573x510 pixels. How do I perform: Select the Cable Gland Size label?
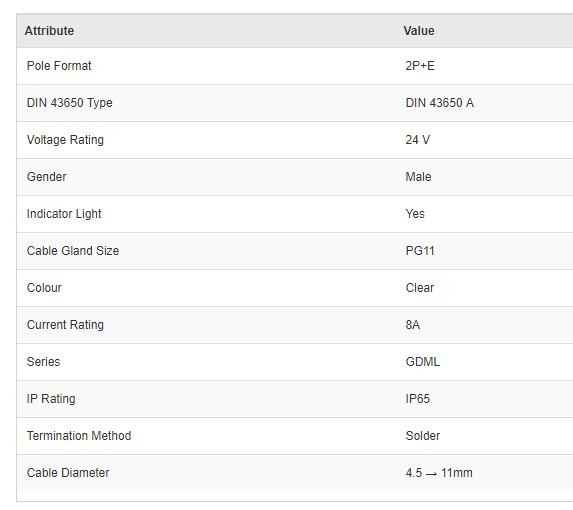[73, 251]
